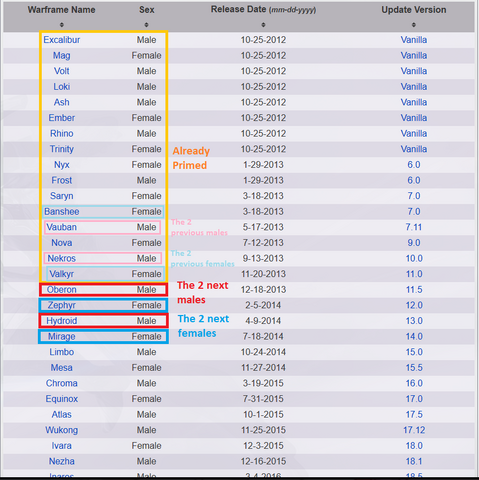Open Vanilla update link in Trinity row
Image resolution: width=479 pixels, height=480 pixels.
(414, 149)
